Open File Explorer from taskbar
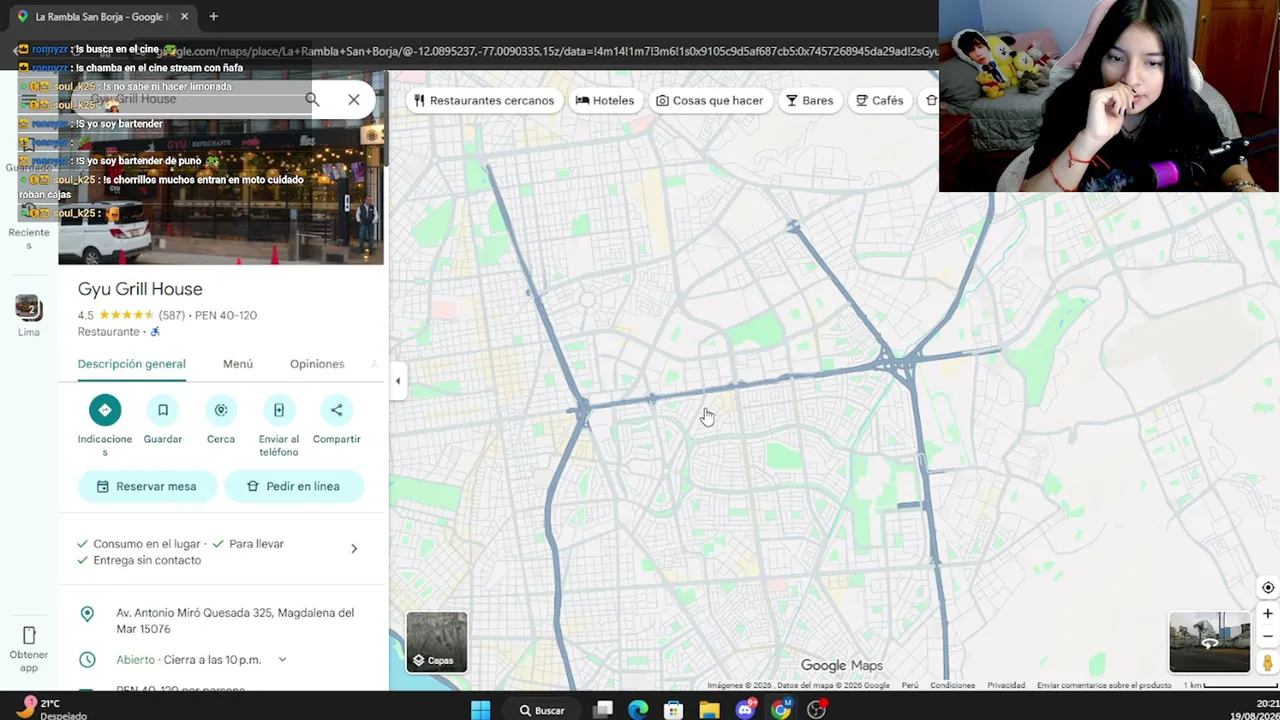The width and height of the screenshot is (1280, 720). (x=709, y=710)
